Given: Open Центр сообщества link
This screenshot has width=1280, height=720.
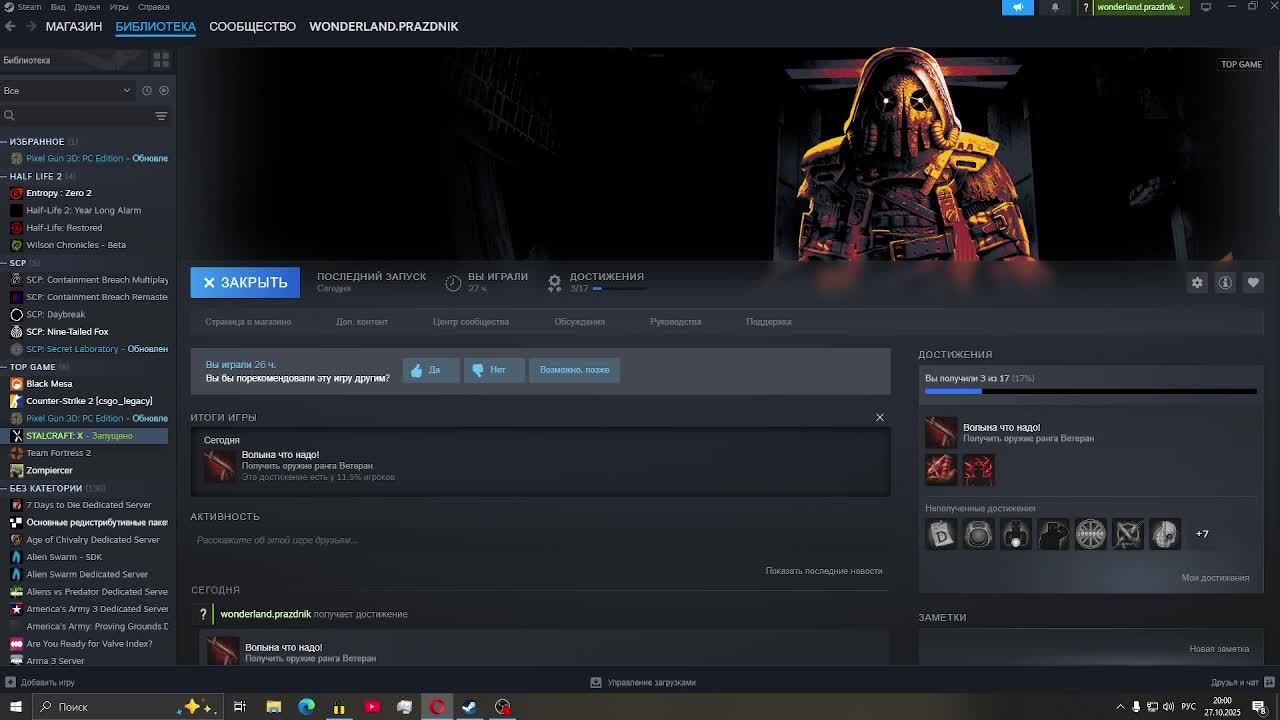Looking at the screenshot, I should coord(471,322).
